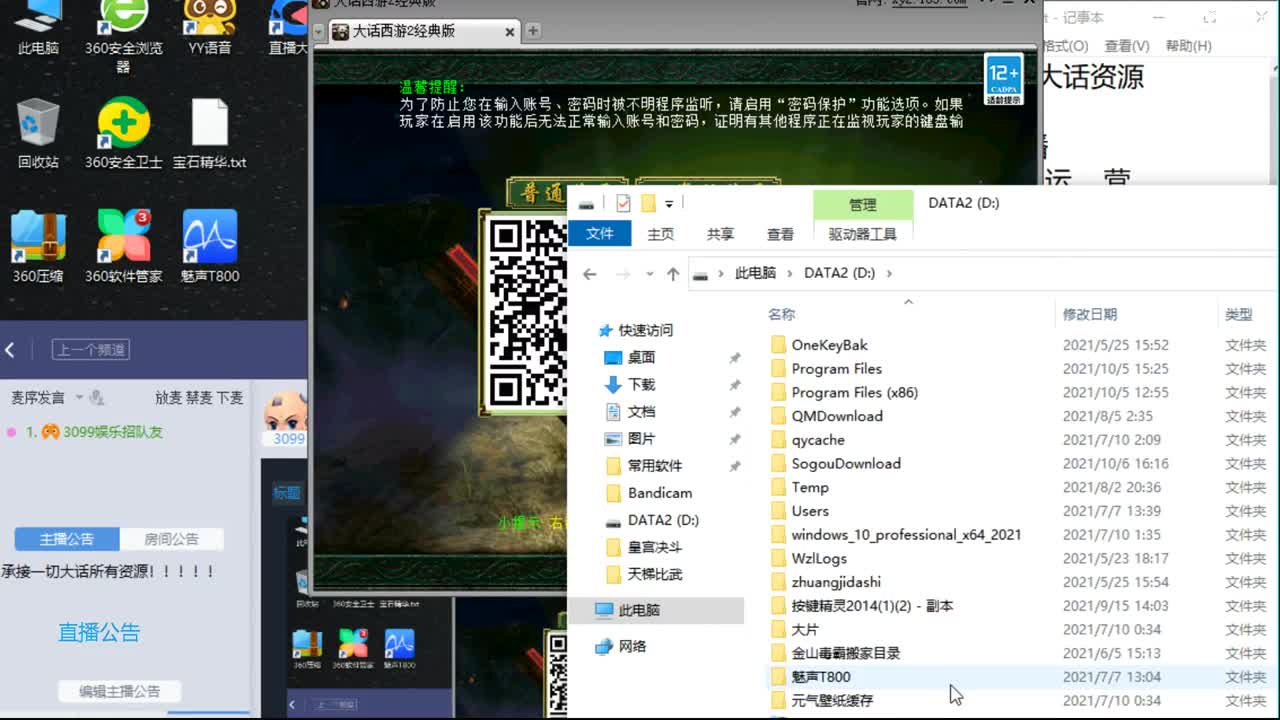The width and height of the screenshot is (1280, 720).
Task: Click properties checkmark icon in Explorer quick access toolbar
Action: (x=623, y=204)
